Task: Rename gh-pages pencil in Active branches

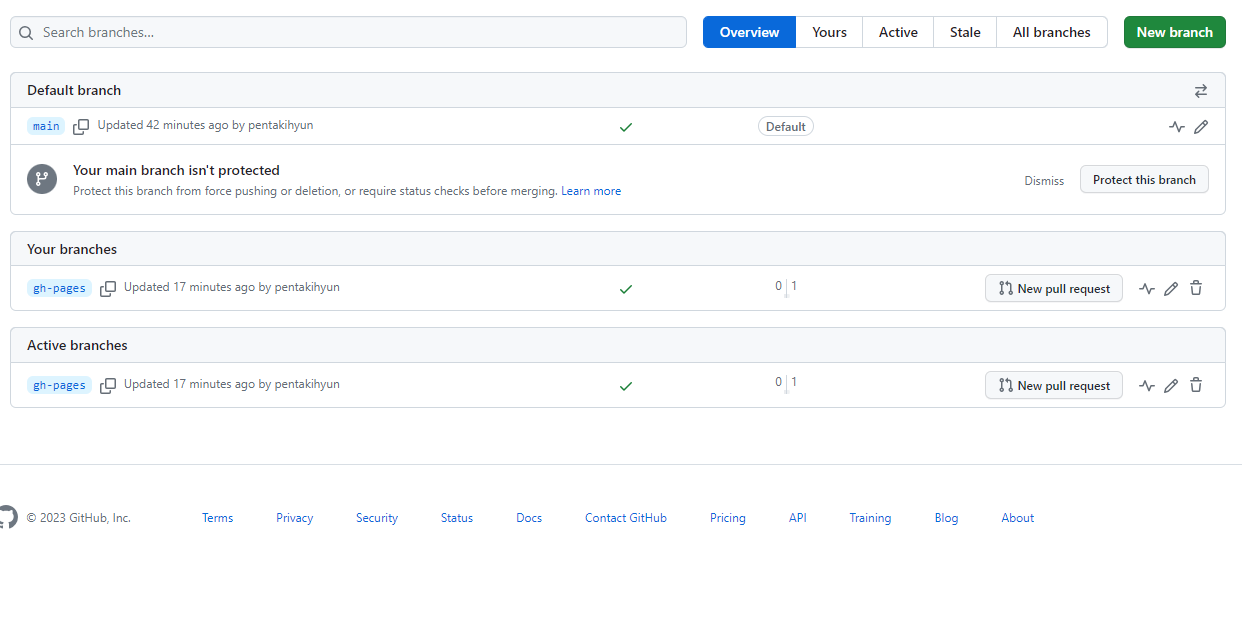Action: tap(1171, 386)
